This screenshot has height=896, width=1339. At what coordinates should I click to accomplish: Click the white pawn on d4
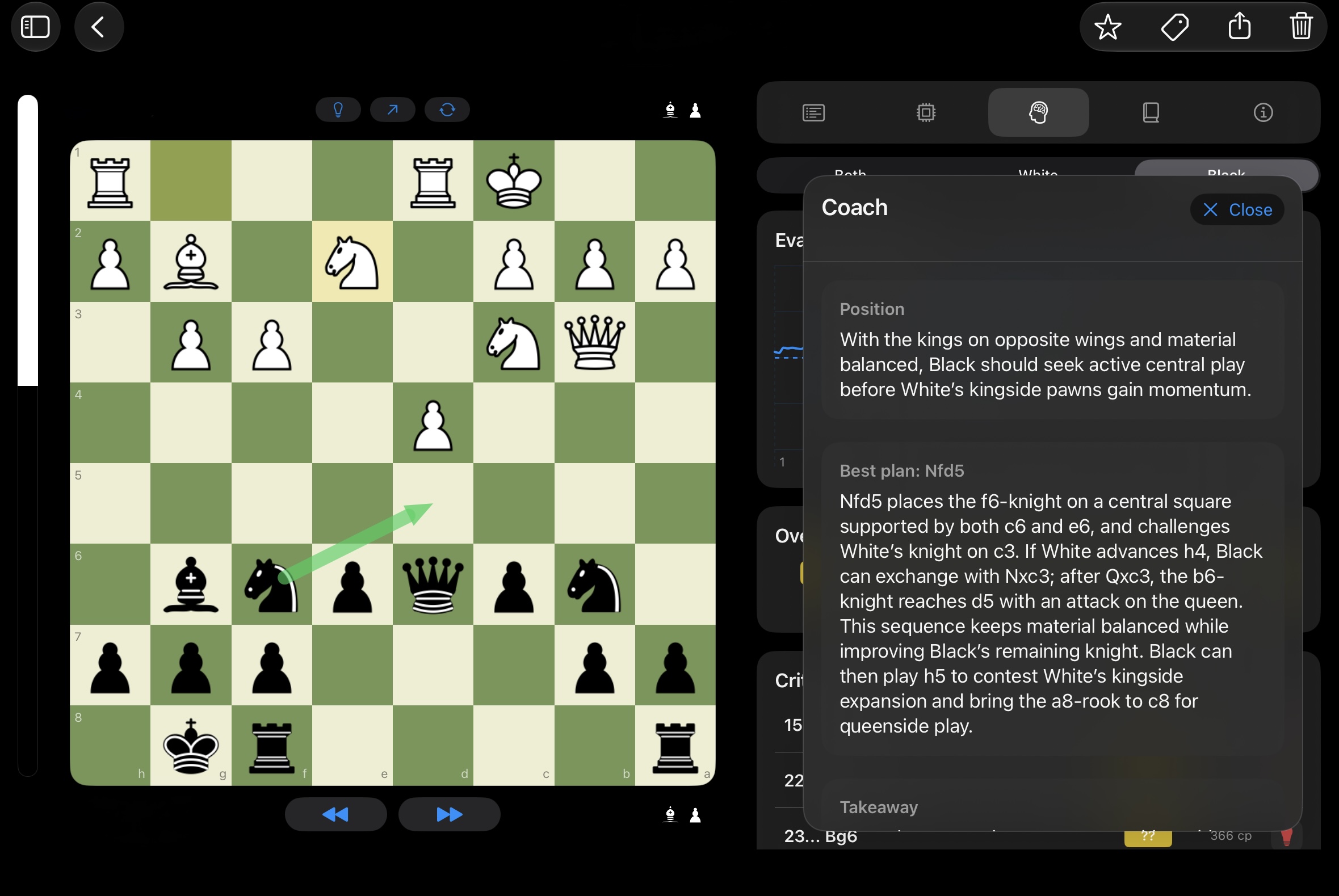click(433, 423)
